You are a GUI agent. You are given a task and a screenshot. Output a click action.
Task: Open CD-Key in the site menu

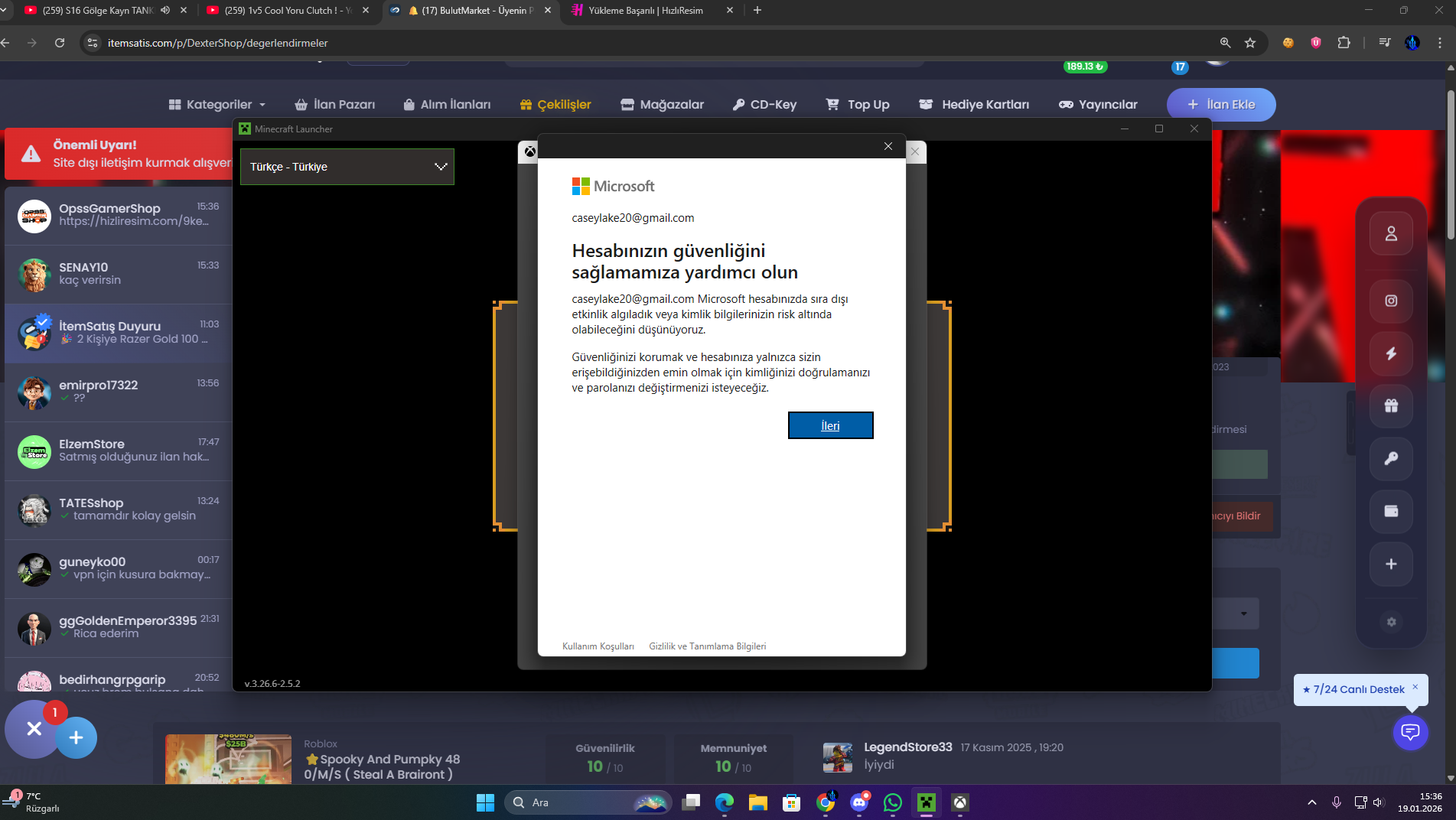coord(764,105)
